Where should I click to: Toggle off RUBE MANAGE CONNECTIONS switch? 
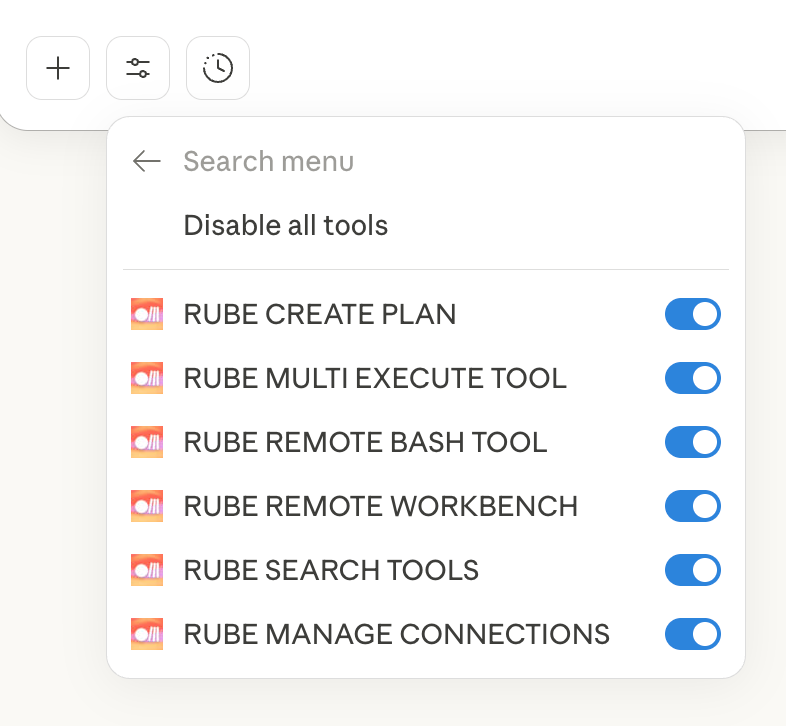[693, 634]
